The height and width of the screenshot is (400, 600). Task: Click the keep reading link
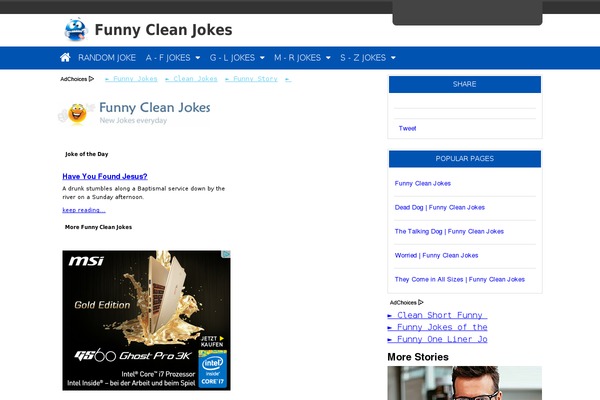[x=84, y=210]
